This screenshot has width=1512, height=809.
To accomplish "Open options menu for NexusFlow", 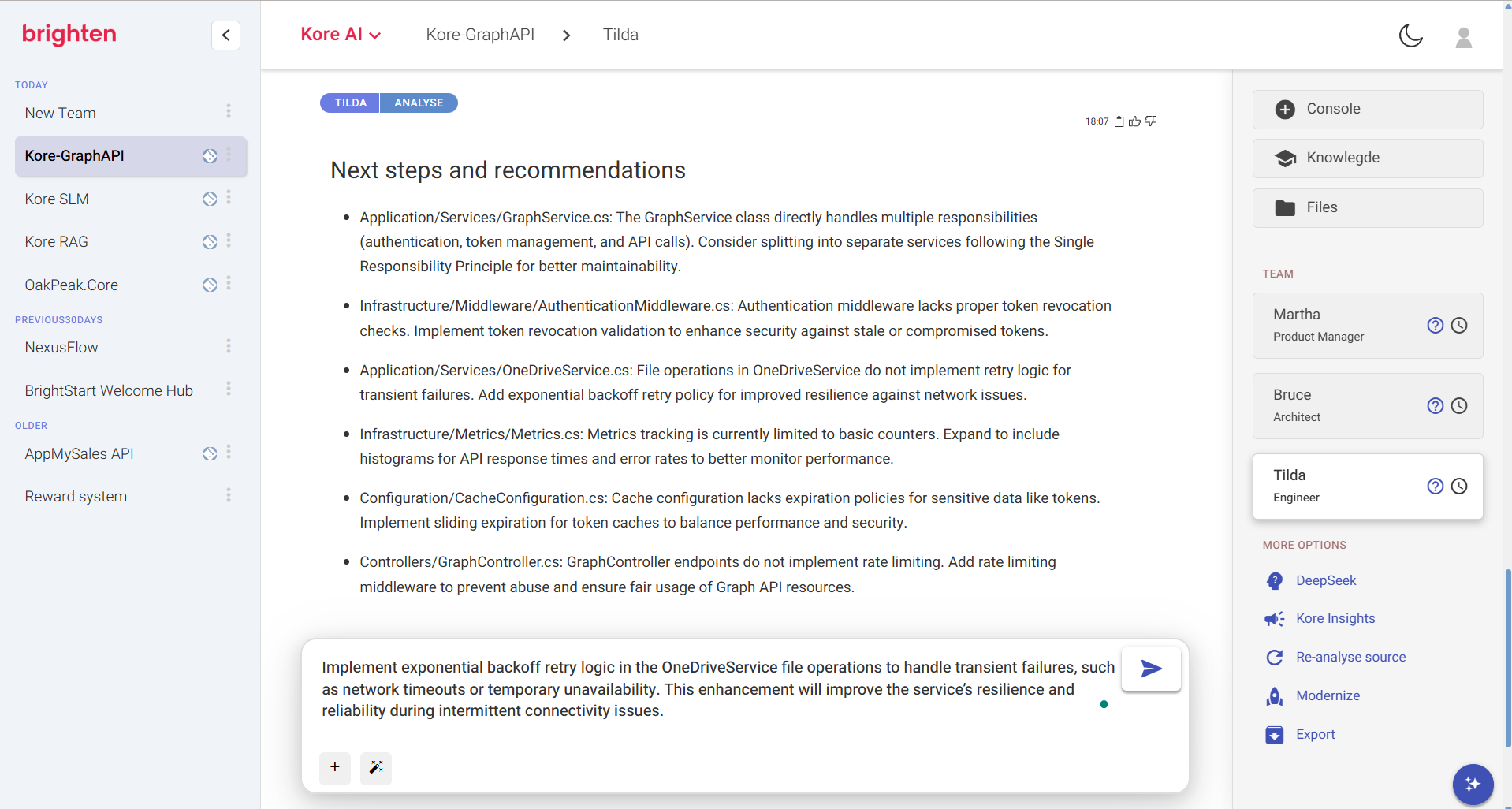I will coord(229,346).
